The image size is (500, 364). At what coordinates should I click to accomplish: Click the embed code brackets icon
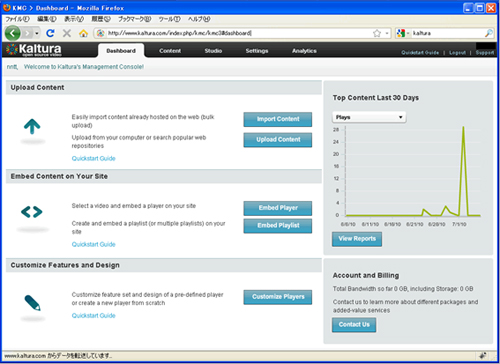32,212
